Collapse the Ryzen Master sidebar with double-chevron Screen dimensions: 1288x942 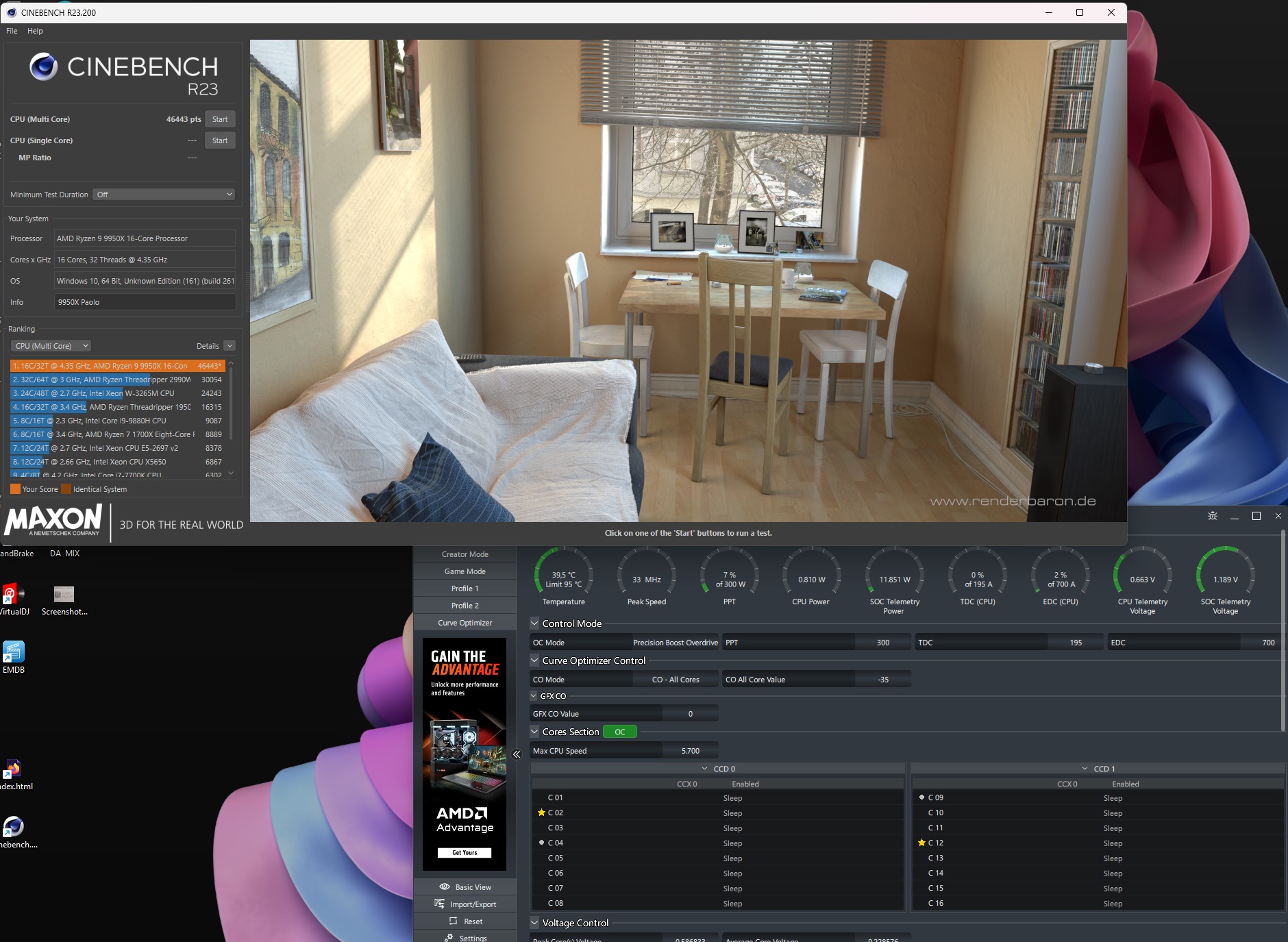click(x=517, y=754)
